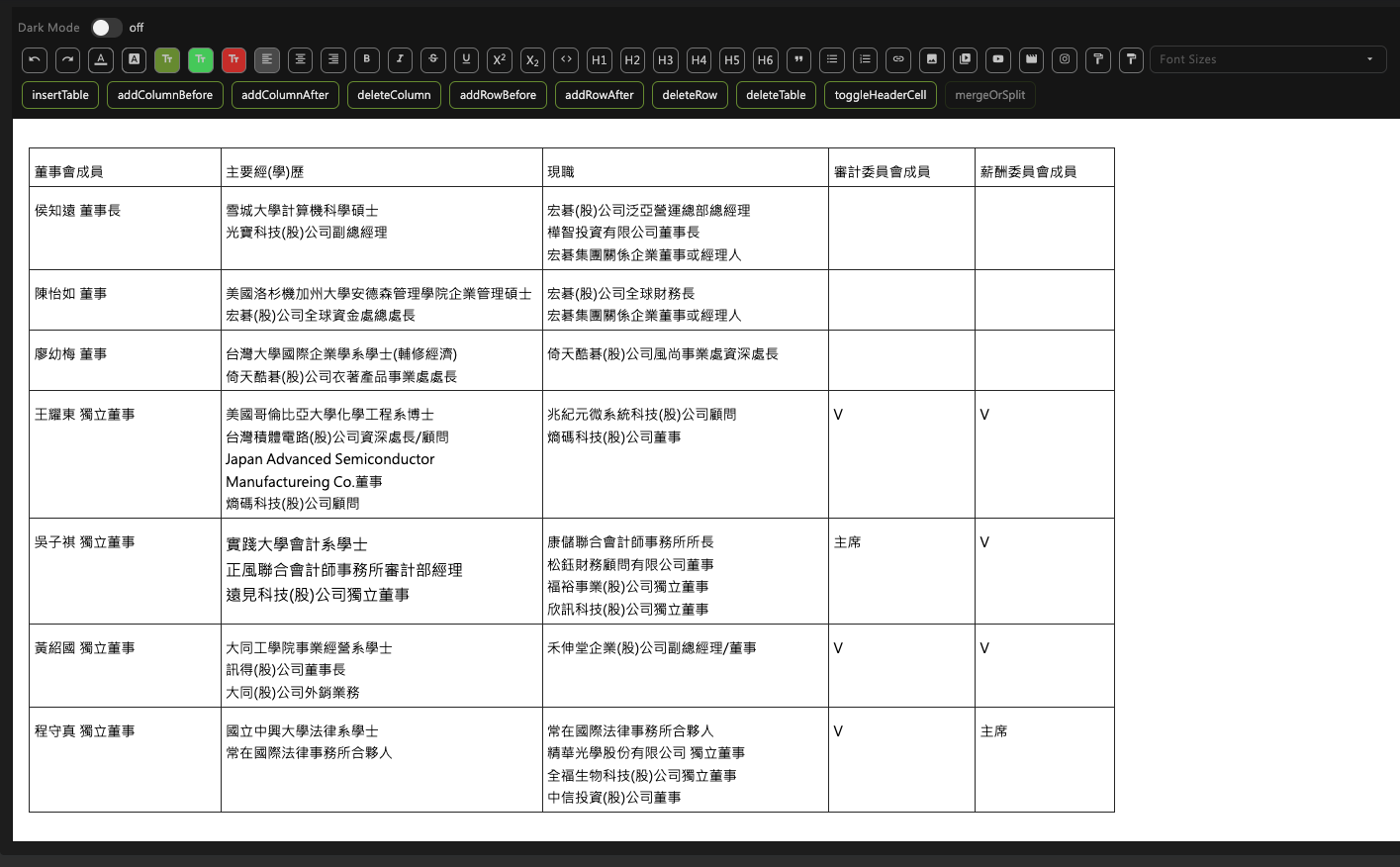This screenshot has width=1400, height=867.
Task: Select the header cell 董事會成員
Action: click(x=125, y=167)
